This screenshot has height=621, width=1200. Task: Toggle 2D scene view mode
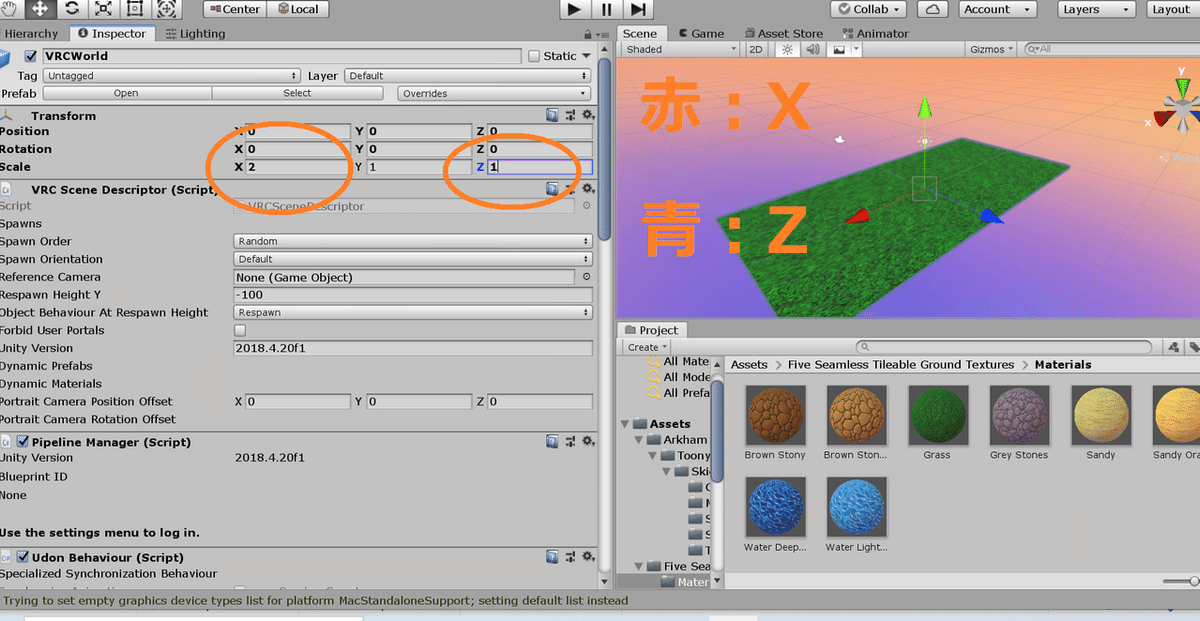coord(756,49)
